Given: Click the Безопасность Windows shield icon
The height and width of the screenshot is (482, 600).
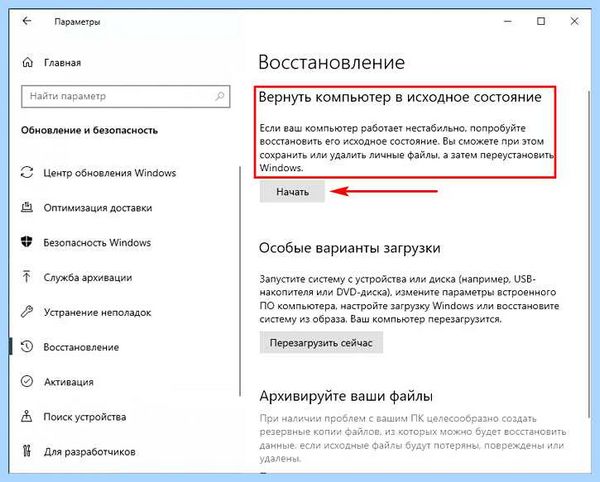Looking at the screenshot, I should pyautogui.click(x=27, y=242).
